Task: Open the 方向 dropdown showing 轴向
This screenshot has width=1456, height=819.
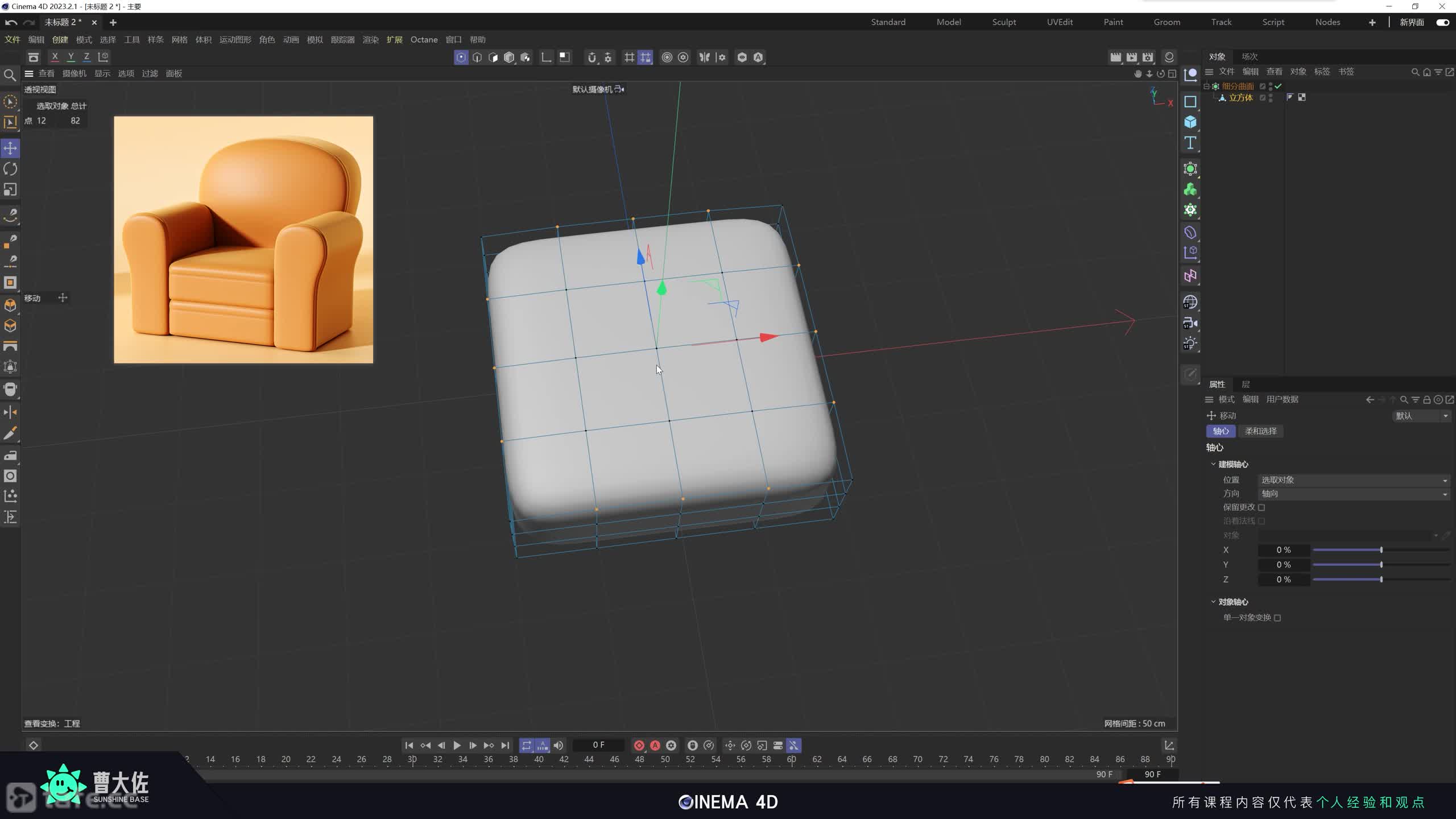Action: [x=1354, y=494]
